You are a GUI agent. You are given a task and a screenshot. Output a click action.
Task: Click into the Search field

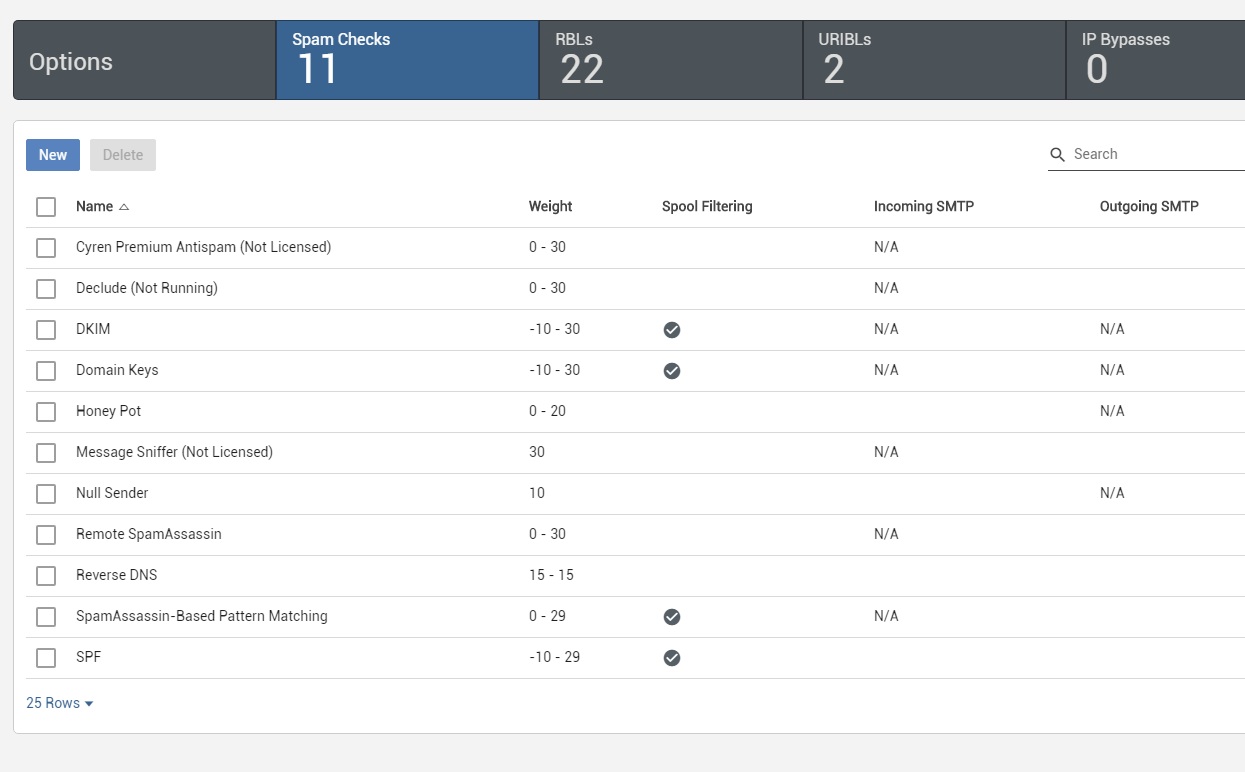(x=1155, y=154)
